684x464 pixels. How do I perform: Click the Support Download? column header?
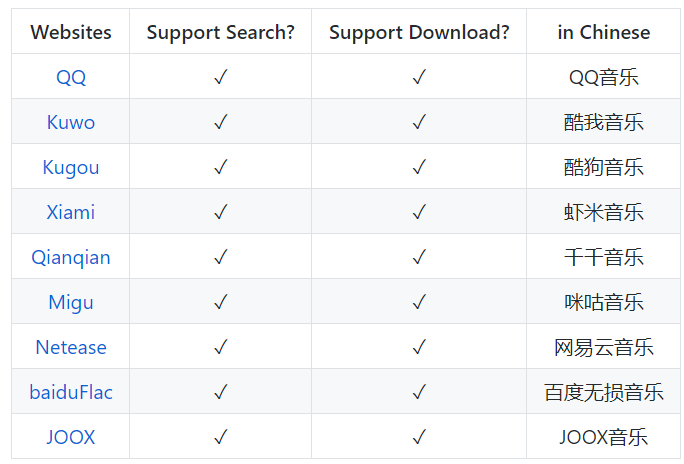[x=419, y=32]
